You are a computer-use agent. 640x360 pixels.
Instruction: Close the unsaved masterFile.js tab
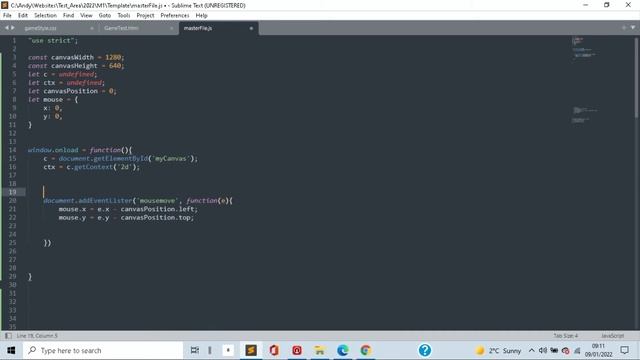(251, 28)
